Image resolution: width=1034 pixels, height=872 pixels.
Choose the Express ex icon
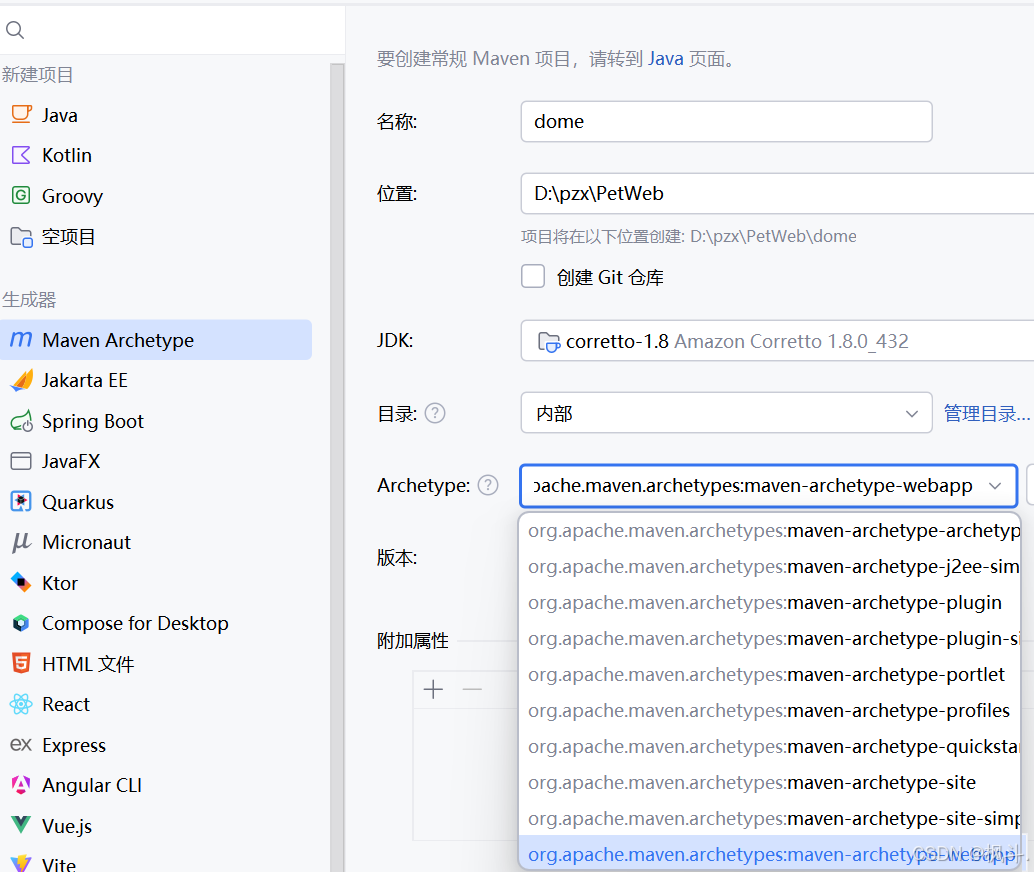(x=21, y=744)
